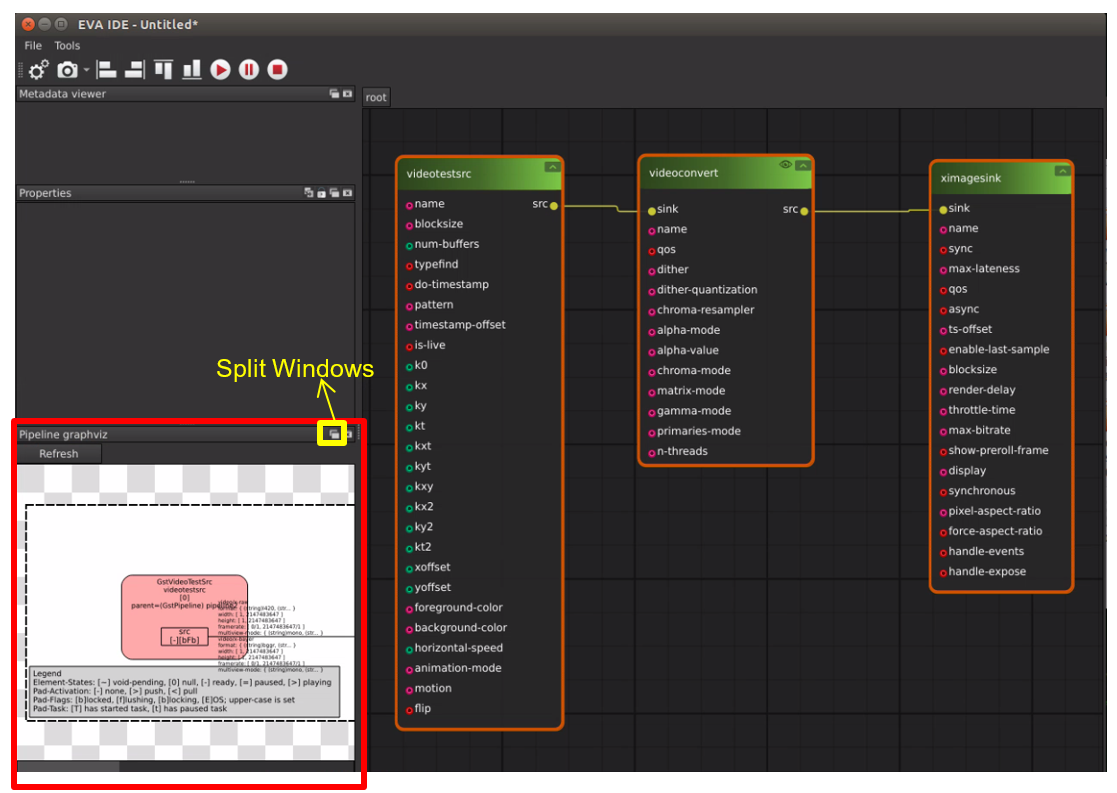Image resolution: width=1117 pixels, height=793 pixels.
Task: Click the camera snapshot icon
Action: 67,70
